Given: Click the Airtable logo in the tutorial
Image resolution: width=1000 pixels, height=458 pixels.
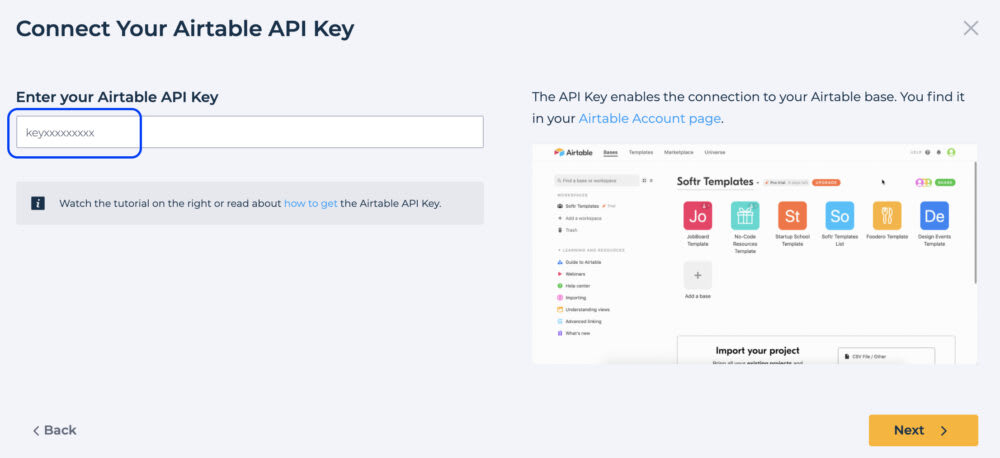Looking at the screenshot, I should tap(573, 152).
